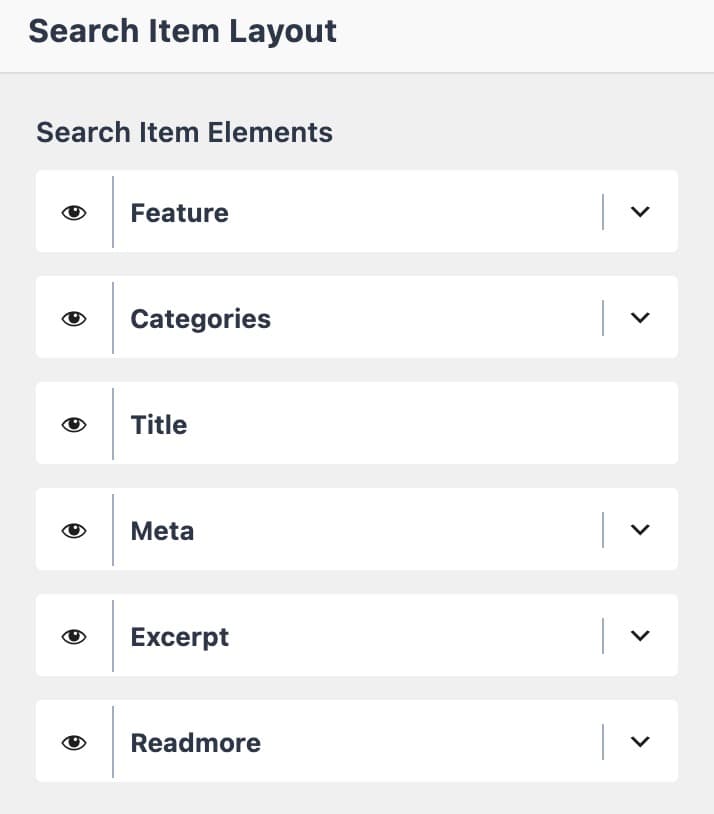Expand the Excerpt options
714x814 pixels.
(640, 636)
